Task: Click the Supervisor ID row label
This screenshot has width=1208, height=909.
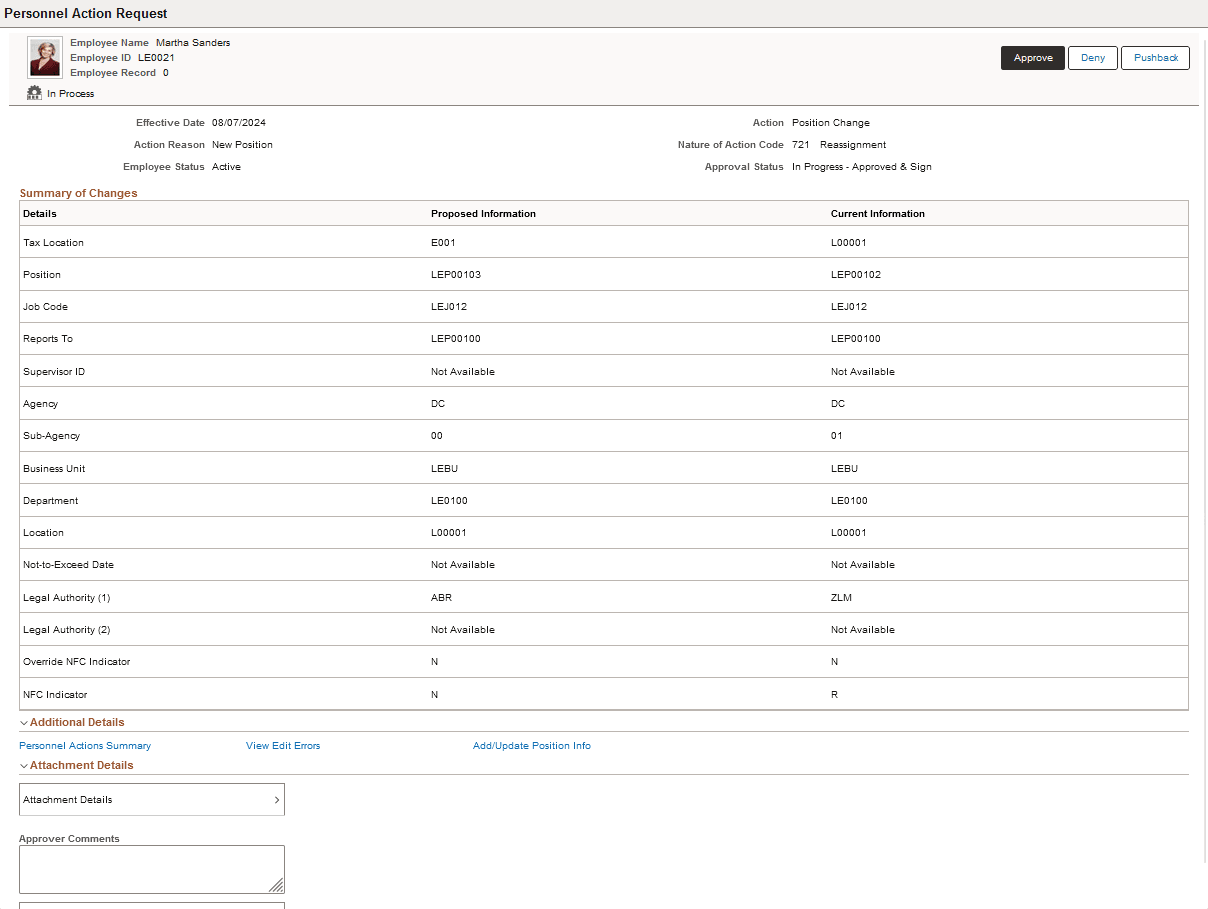Action: coord(54,371)
